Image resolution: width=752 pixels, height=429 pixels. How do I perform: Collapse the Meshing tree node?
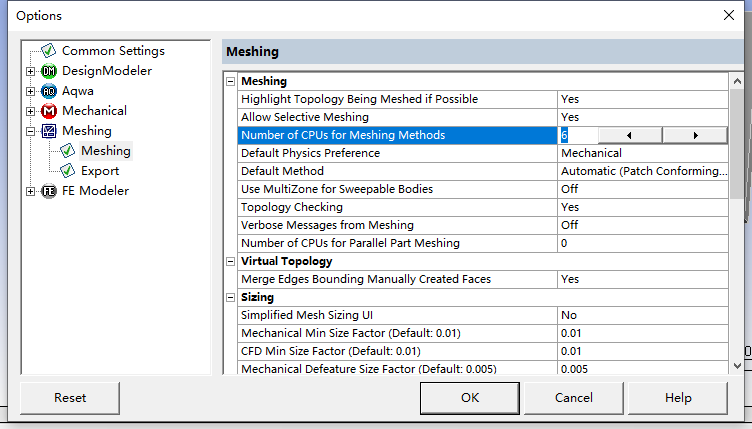30,131
